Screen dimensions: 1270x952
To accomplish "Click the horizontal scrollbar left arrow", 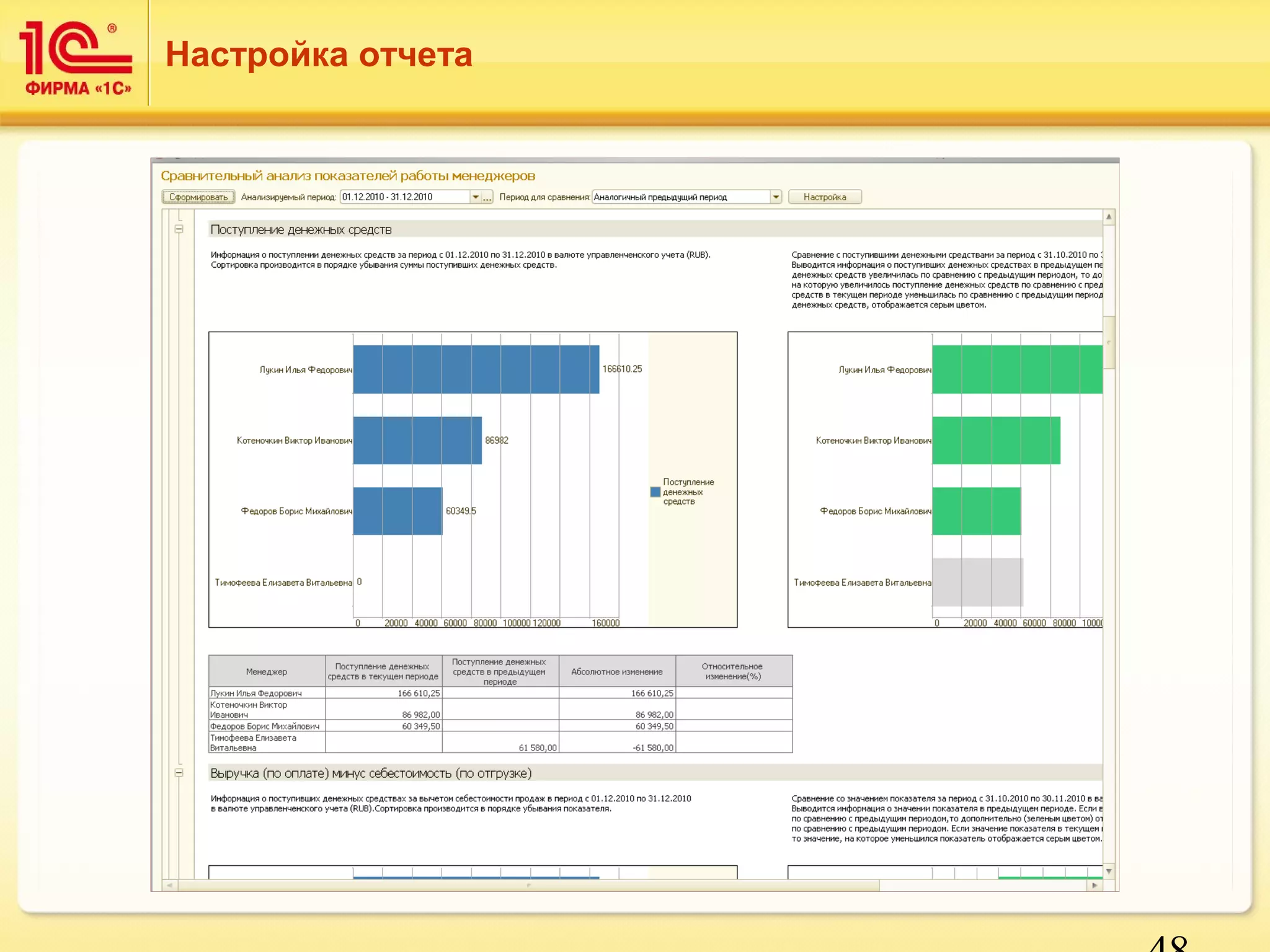I will coord(169,886).
